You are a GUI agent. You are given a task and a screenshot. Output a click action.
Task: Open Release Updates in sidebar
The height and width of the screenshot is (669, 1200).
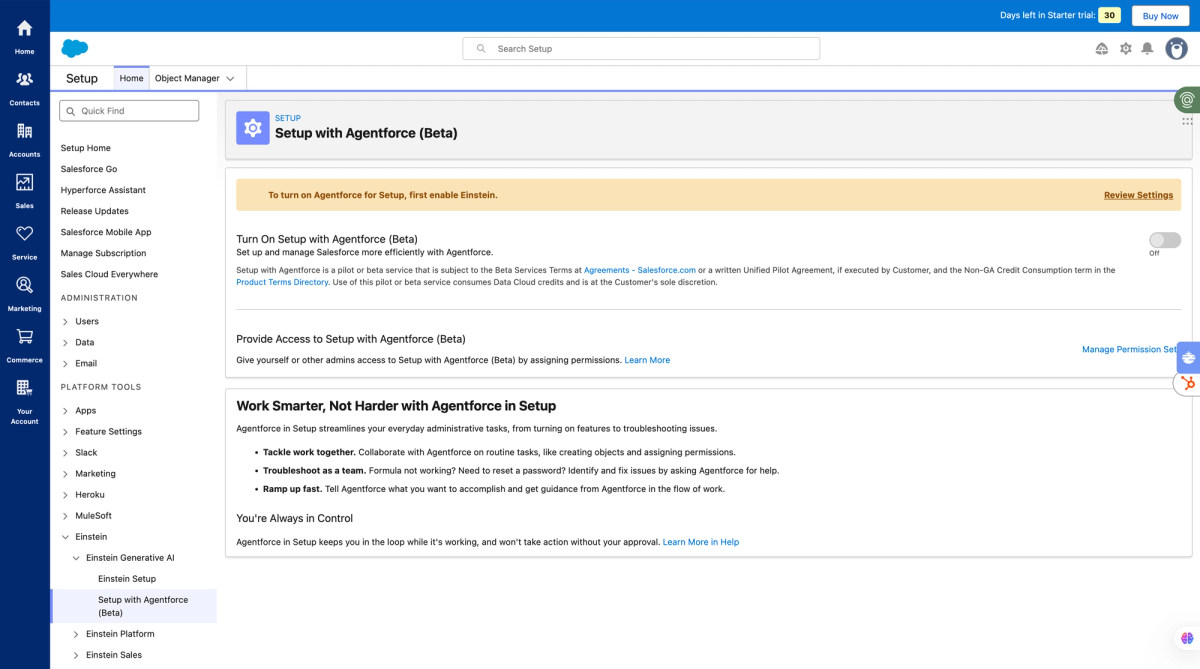point(95,211)
